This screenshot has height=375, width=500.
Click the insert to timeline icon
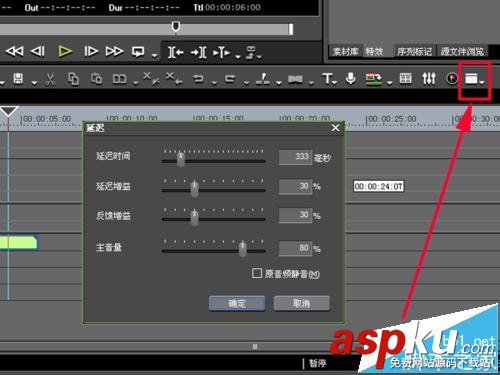tap(221, 53)
